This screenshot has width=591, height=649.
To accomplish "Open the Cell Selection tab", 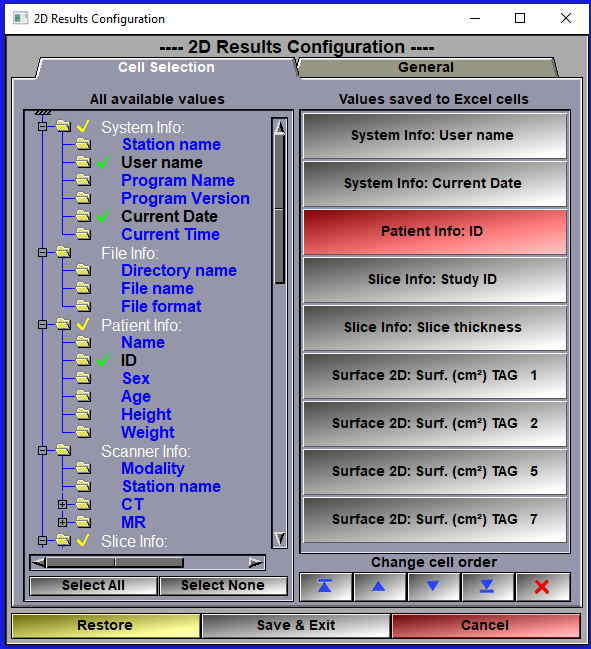I will click(x=166, y=67).
